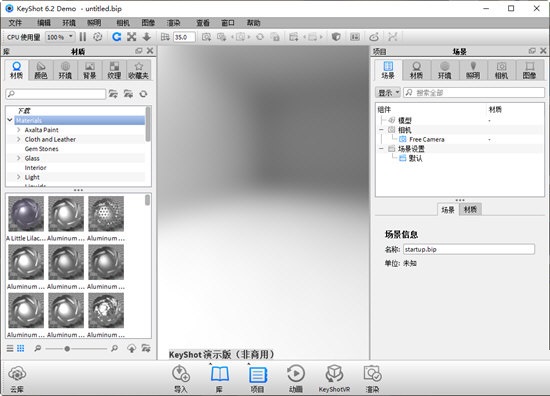Click refresh icon next to library search
Image resolution: width=550 pixels, height=396 pixels.
(x=143, y=94)
